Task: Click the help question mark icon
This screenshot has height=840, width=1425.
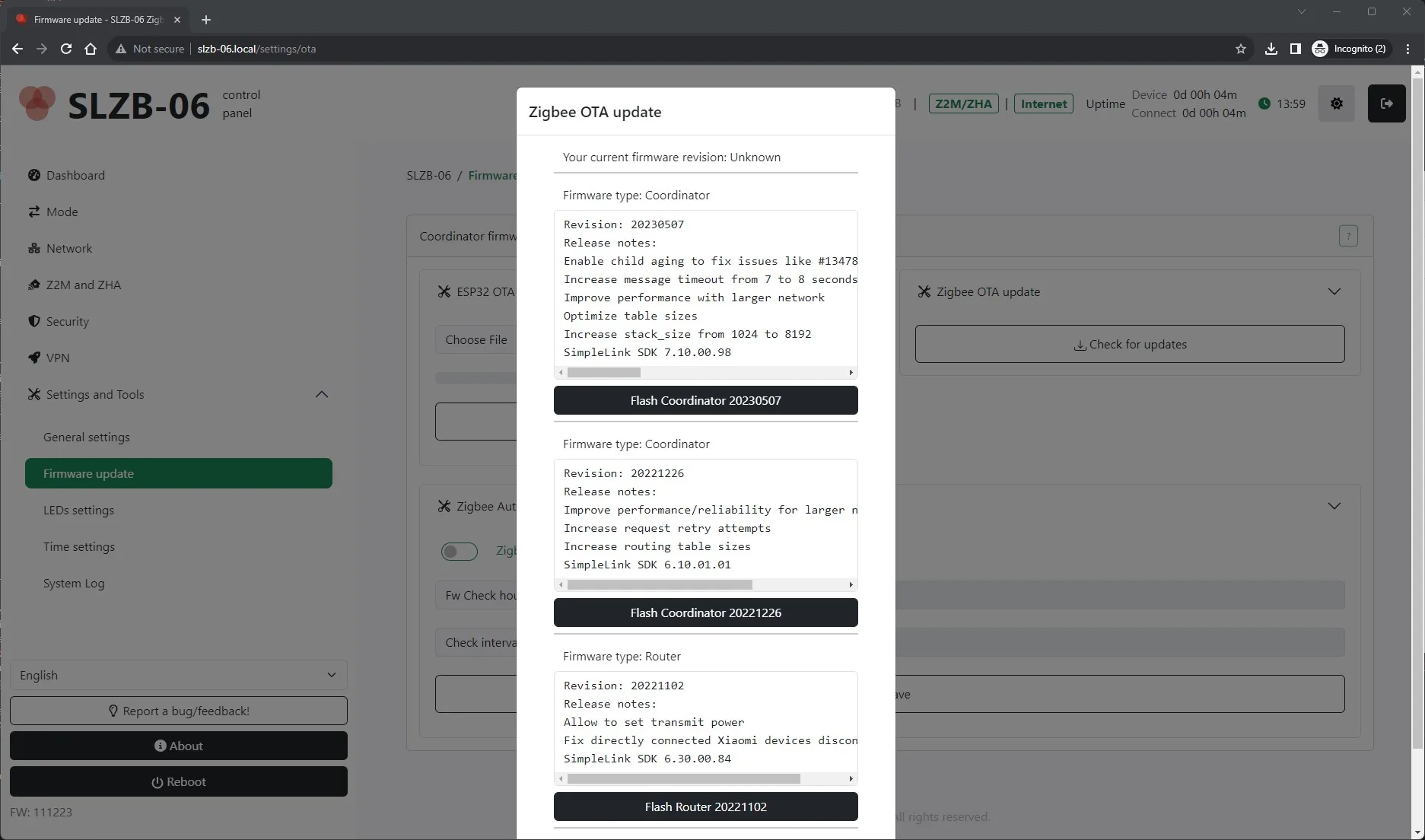Action: click(1347, 237)
